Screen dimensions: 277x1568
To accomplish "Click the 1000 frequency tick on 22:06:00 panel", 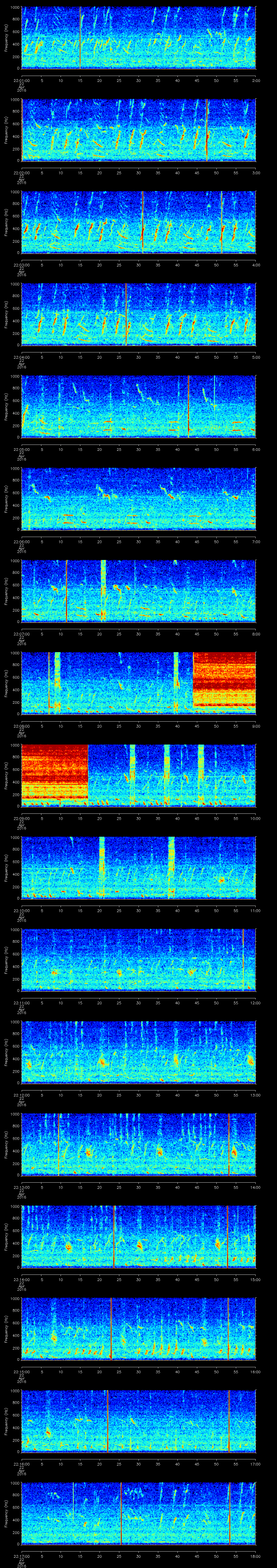I will [15, 470].
